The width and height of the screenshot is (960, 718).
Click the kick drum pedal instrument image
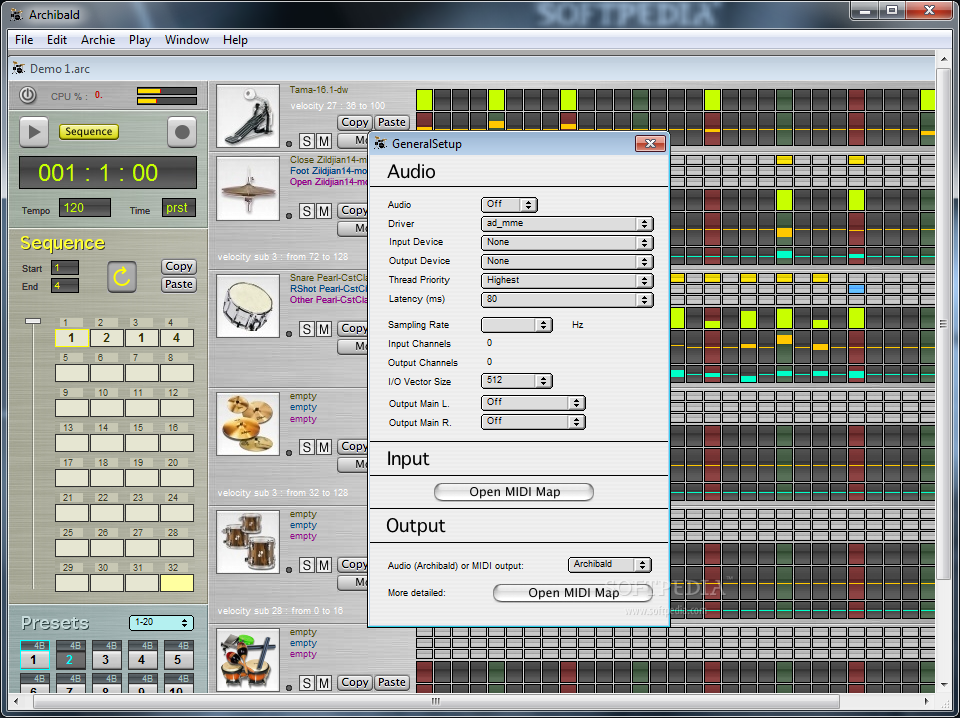coord(248,116)
